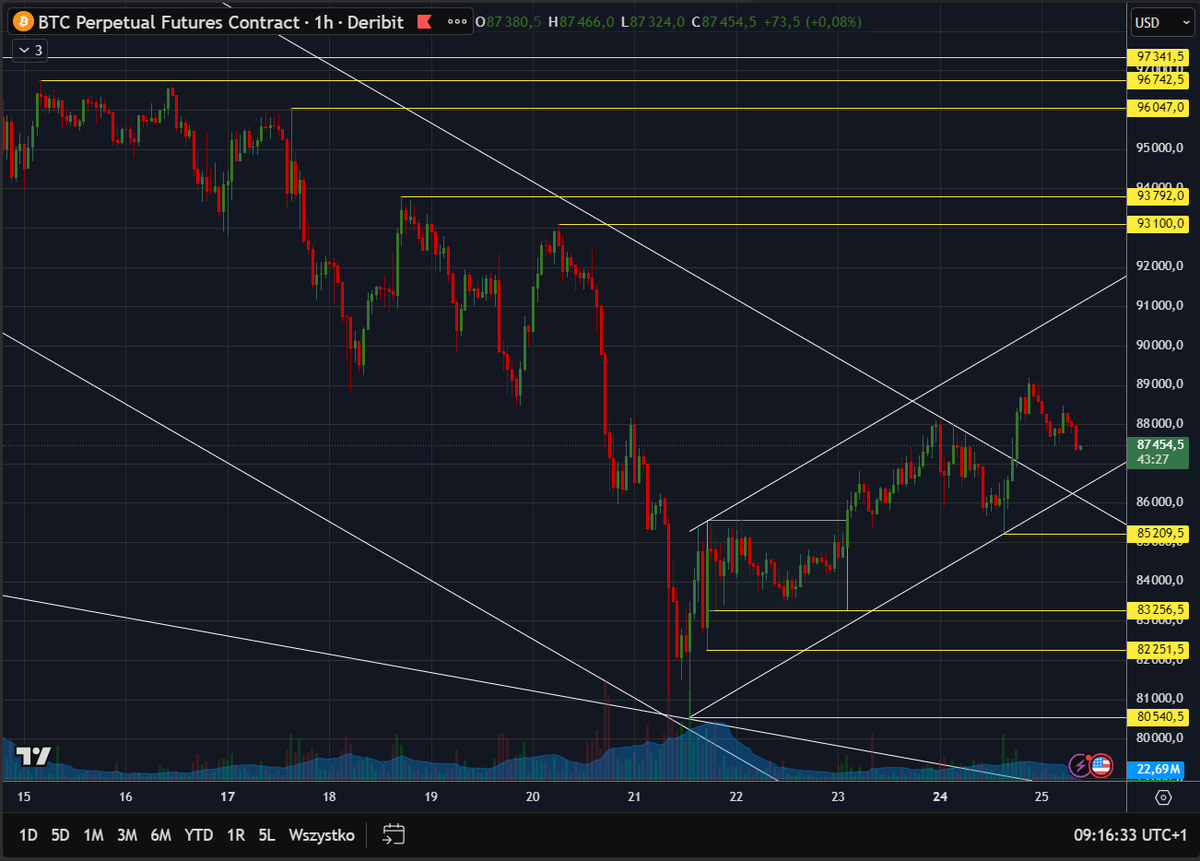Select the 6M date range
Screen dimensions: 1200x861
[160, 834]
